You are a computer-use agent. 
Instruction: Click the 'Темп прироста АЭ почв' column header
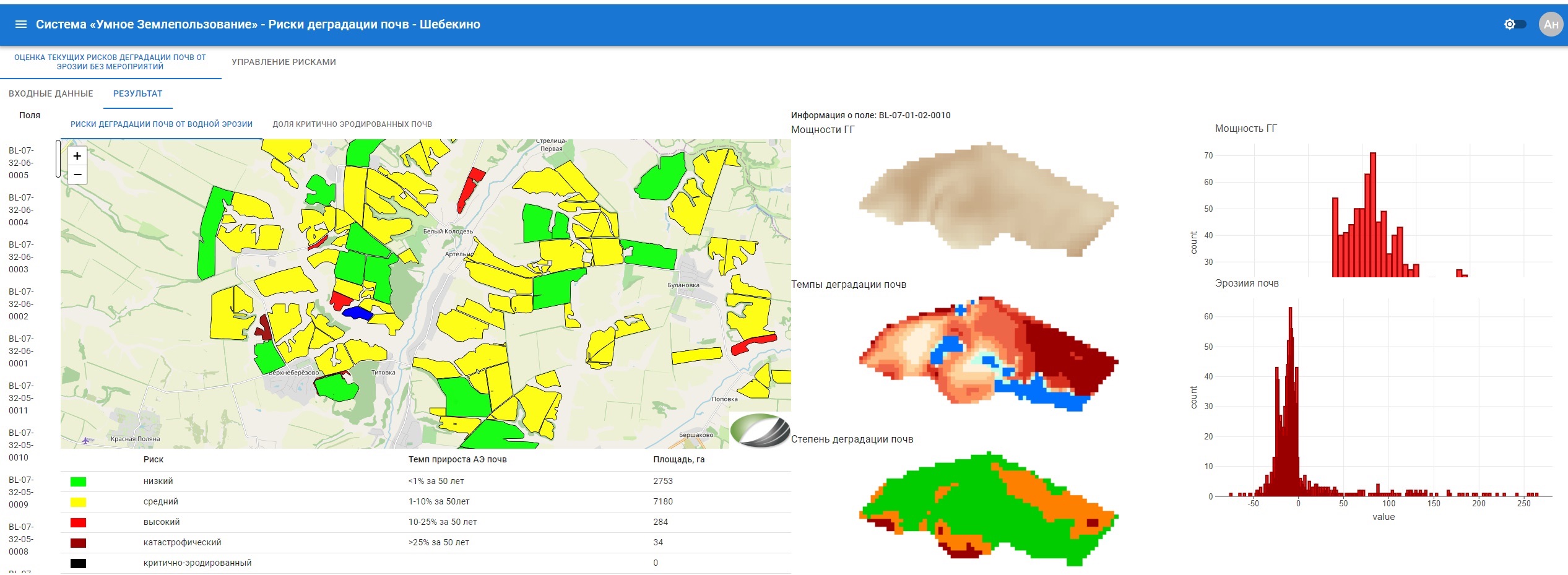click(x=457, y=459)
